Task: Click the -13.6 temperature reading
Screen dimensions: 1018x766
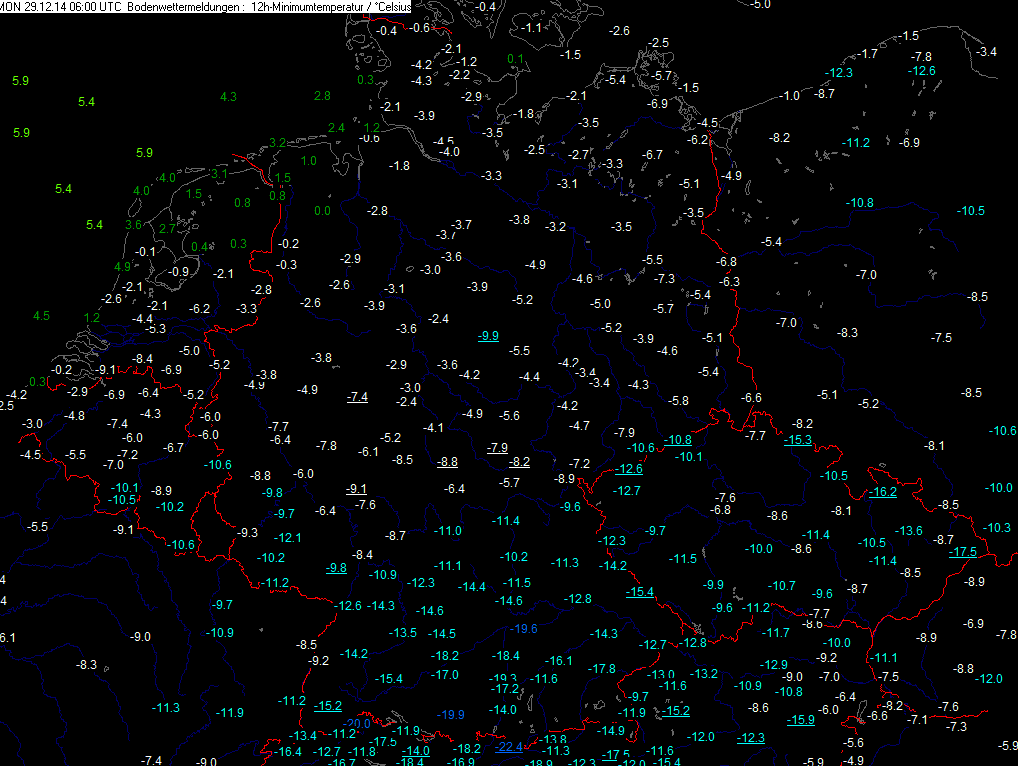Action: (x=909, y=530)
